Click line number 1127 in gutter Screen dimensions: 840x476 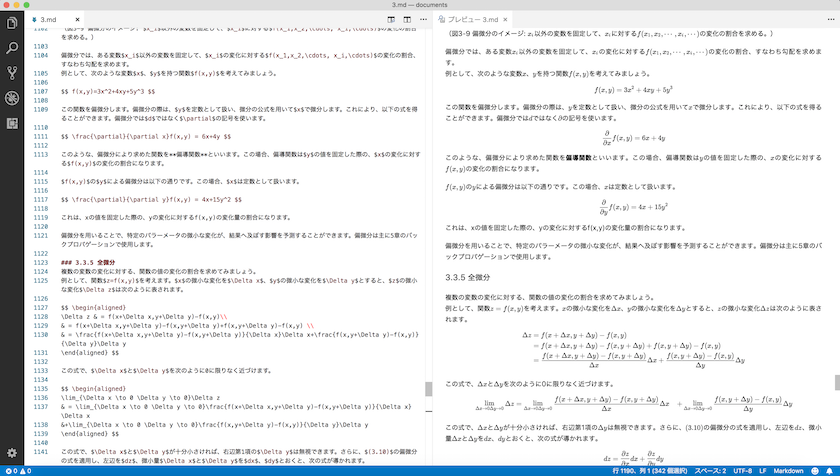tap(41, 308)
